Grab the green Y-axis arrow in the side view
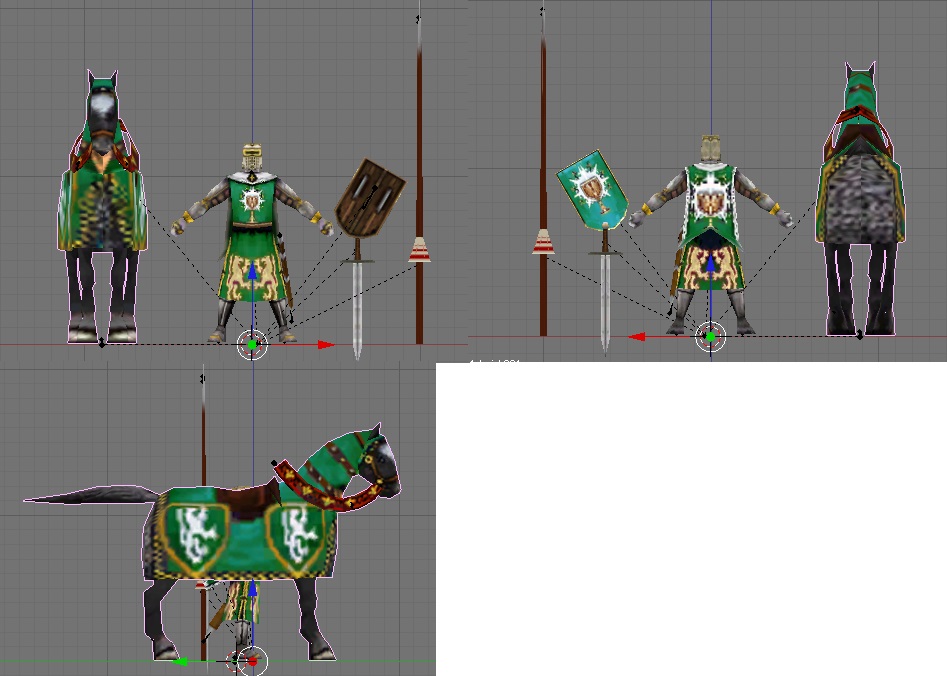The image size is (947, 676). point(180,662)
